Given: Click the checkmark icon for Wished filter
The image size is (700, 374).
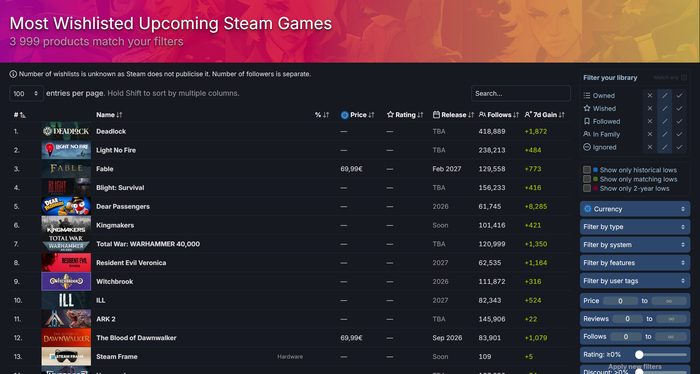Looking at the screenshot, I should pyautogui.click(x=679, y=108).
